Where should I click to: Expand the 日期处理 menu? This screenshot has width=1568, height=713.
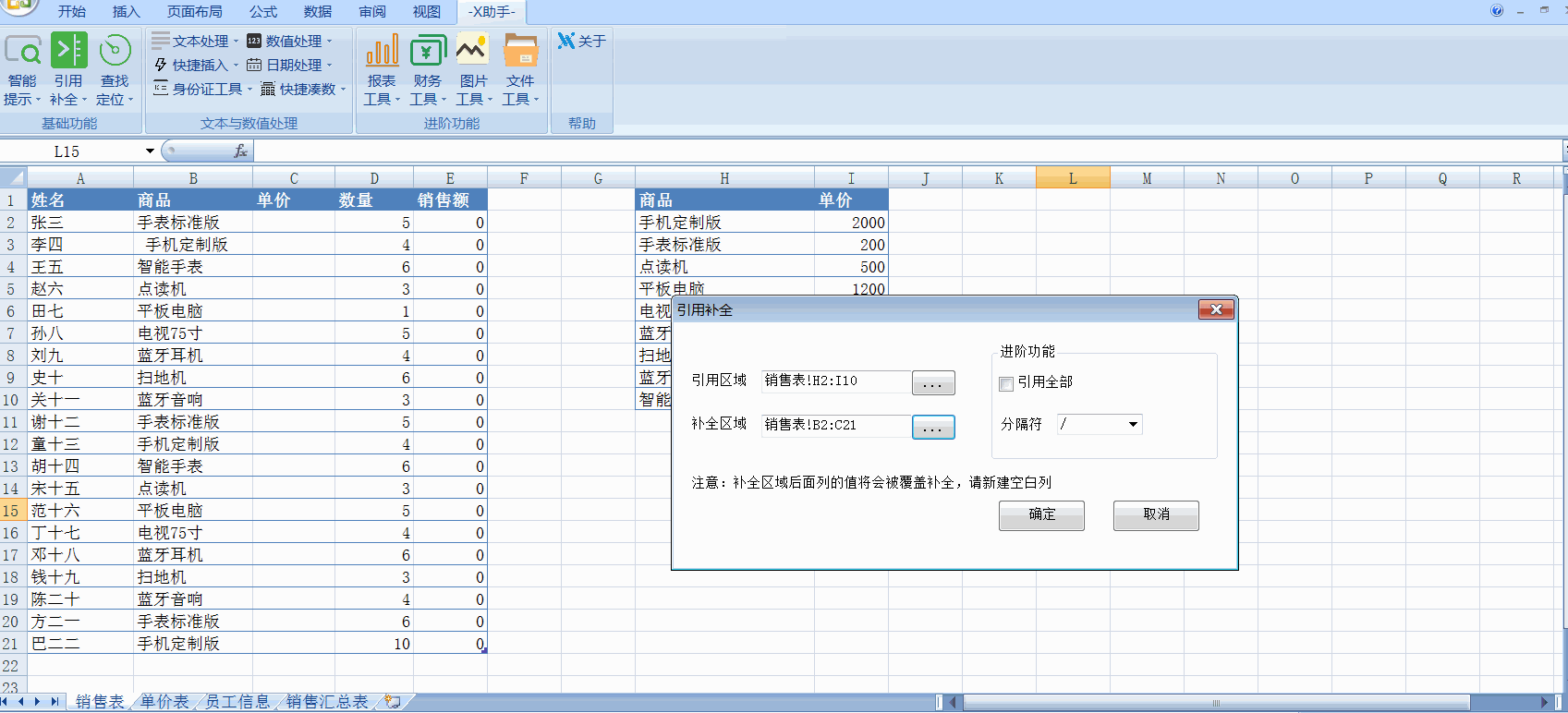289,65
